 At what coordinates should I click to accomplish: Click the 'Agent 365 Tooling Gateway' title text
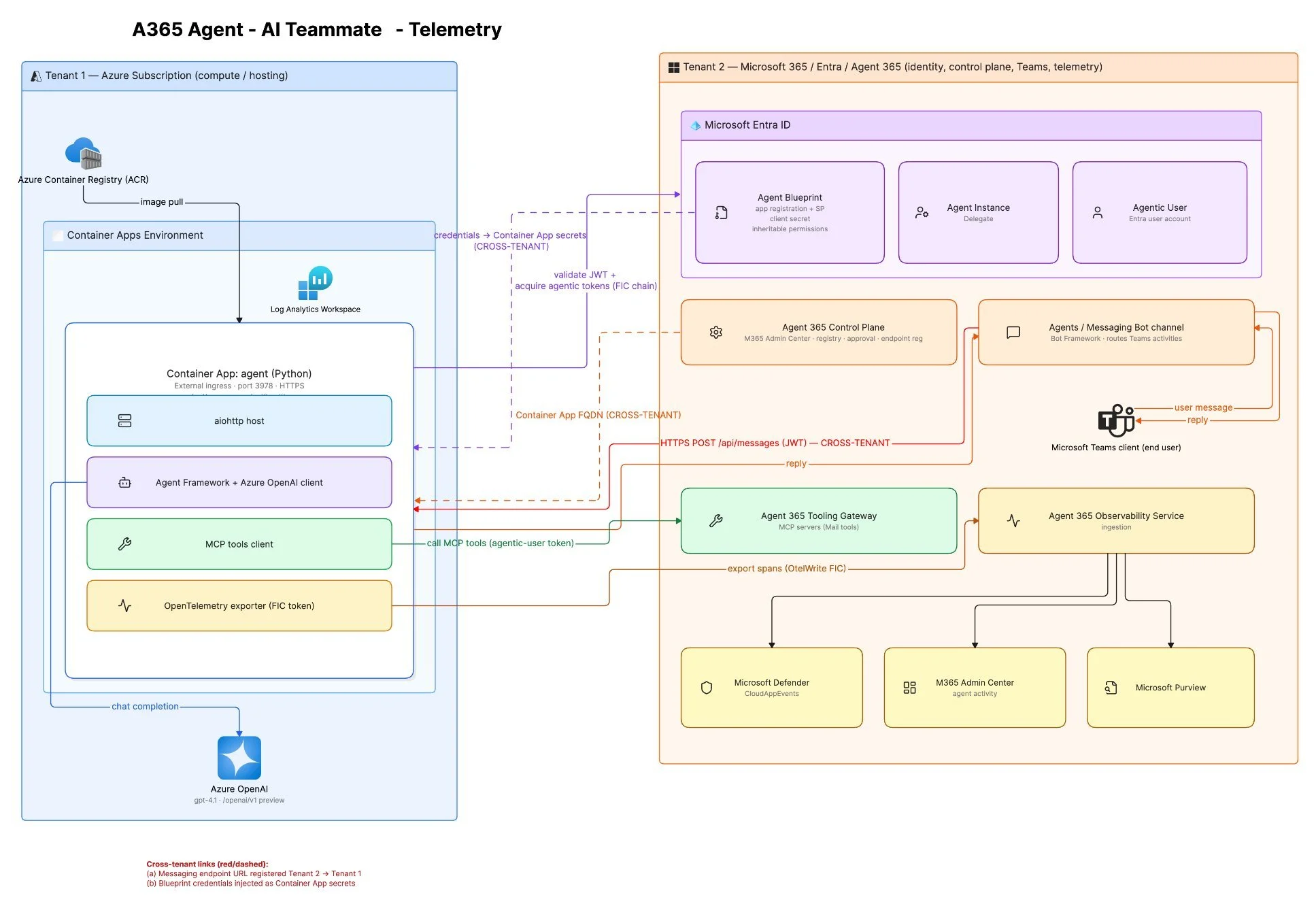pos(819,516)
